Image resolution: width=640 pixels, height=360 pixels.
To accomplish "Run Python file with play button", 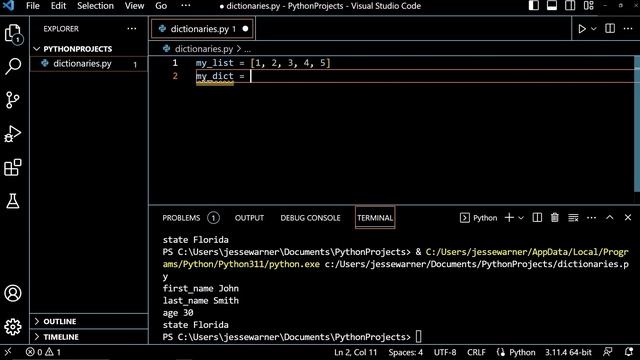I will pyautogui.click(x=582, y=29).
